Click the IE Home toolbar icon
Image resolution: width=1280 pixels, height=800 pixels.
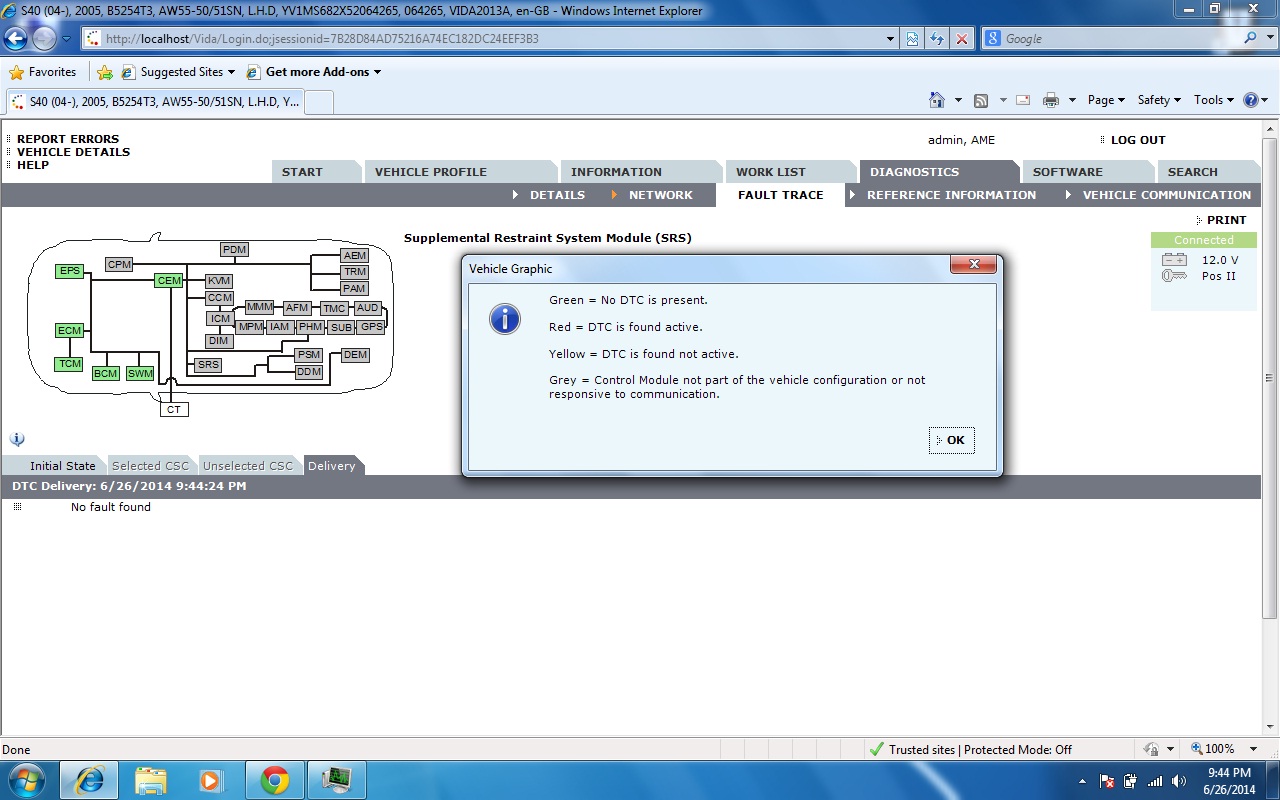pyautogui.click(x=937, y=100)
